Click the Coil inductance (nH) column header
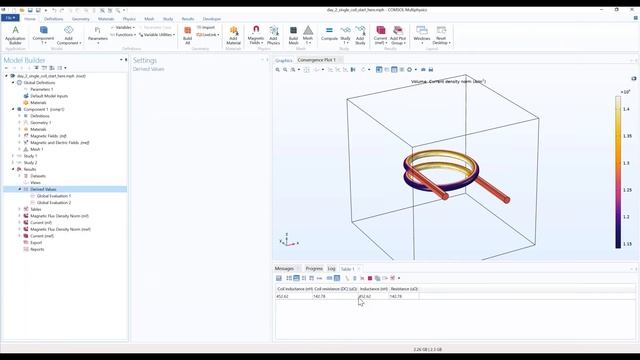The width and height of the screenshot is (640, 360). (x=295, y=289)
